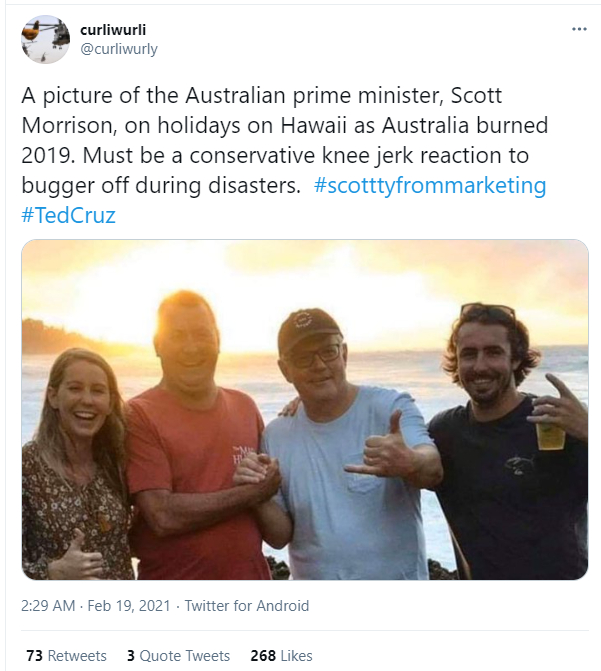The image size is (601, 671).
Task: Click the curliwurli profile avatar
Action: [45, 40]
